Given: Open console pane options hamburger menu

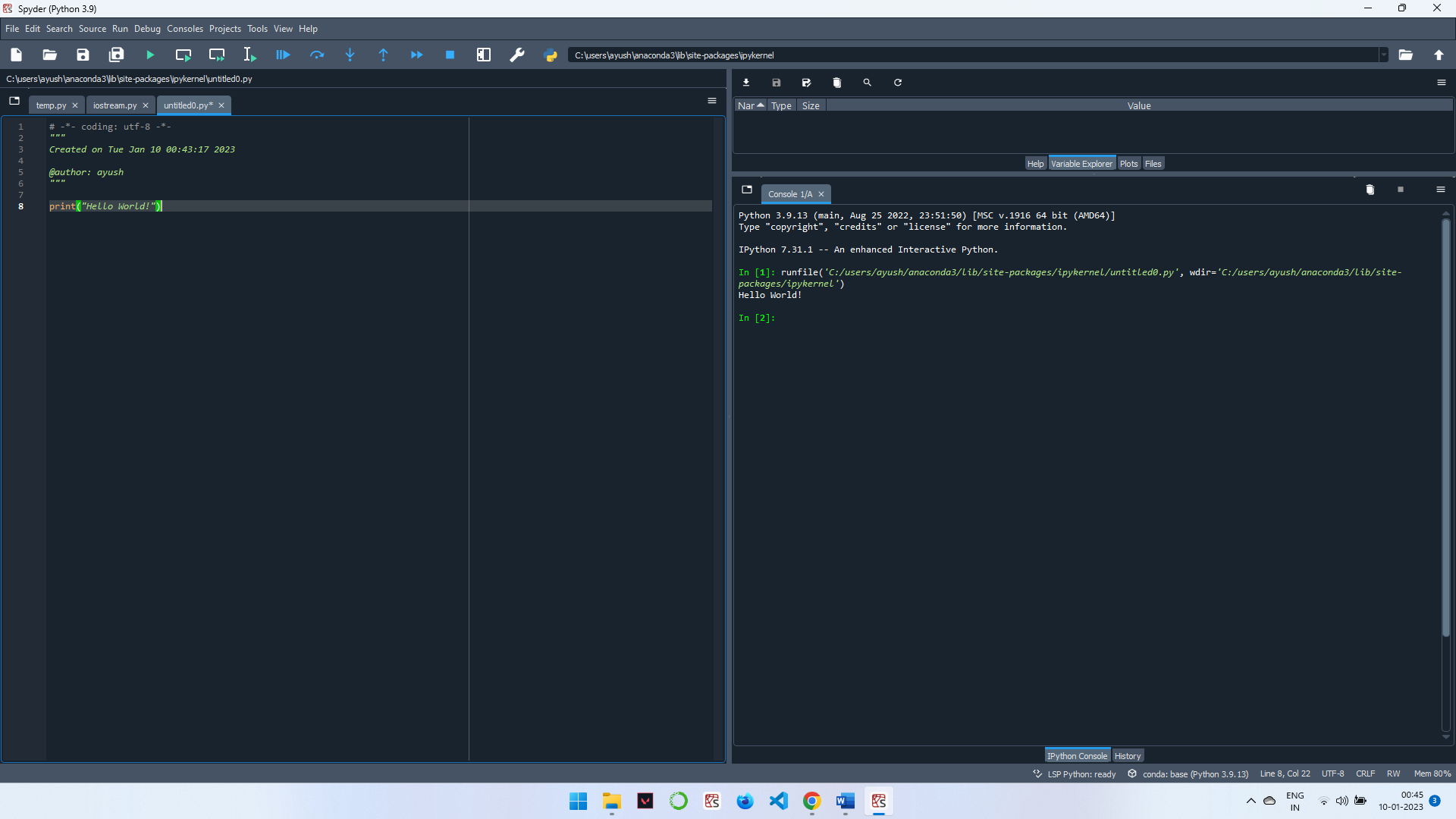Looking at the screenshot, I should point(1441,190).
